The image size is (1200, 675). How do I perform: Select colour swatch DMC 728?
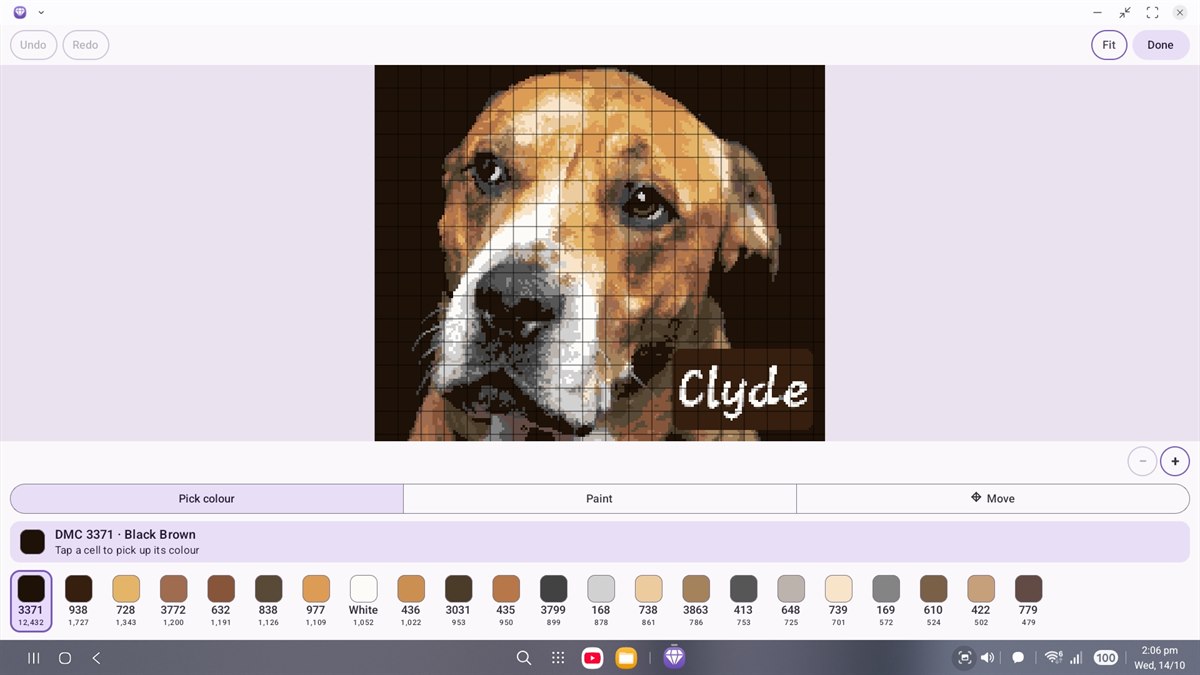[126, 601]
